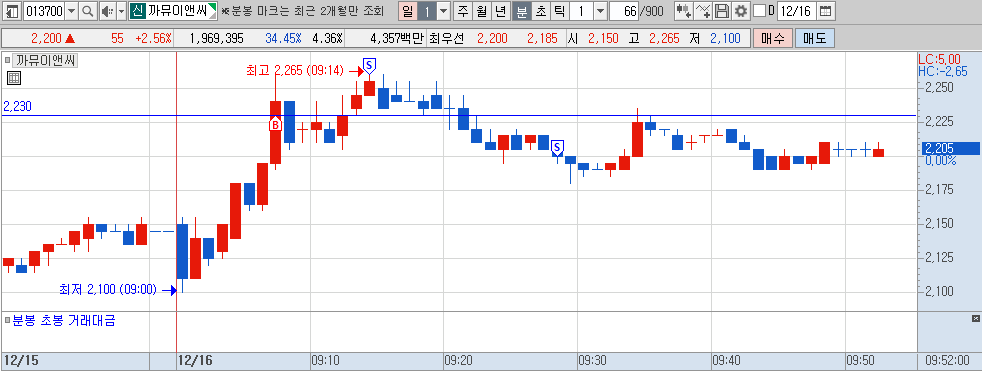
Task: Select the 월 (monthly) chart period
Action: [481, 11]
